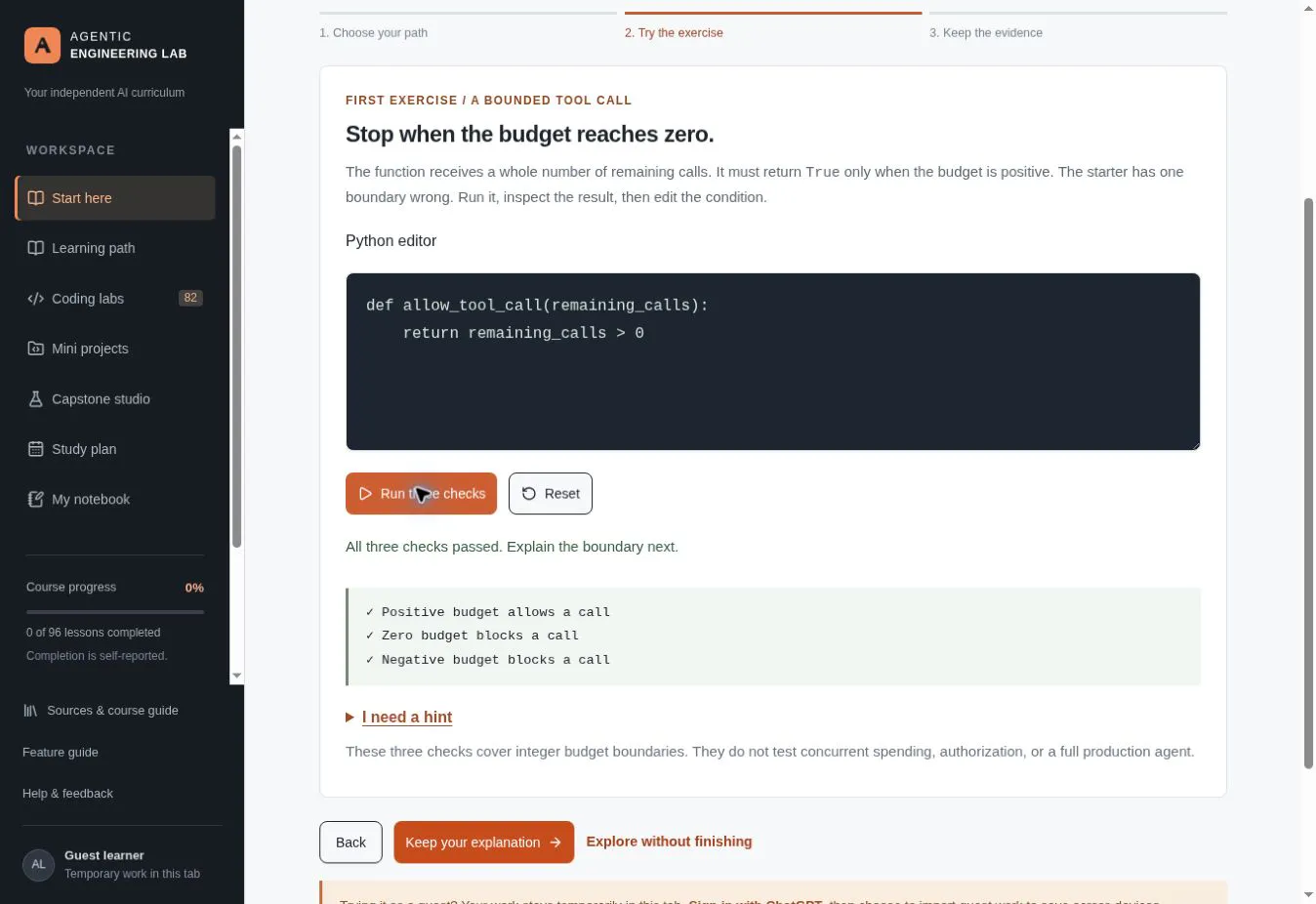Open Capstone studio

(x=115, y=399)
